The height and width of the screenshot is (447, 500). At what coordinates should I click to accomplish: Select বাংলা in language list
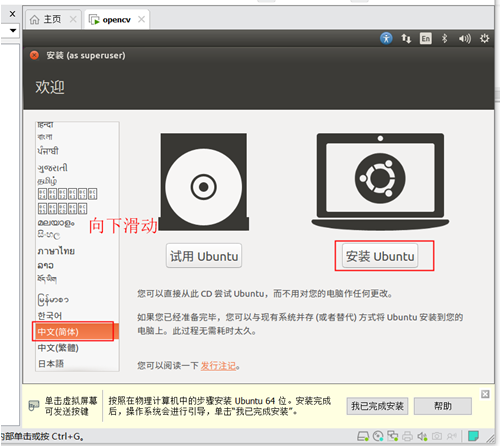pyautogui.click(x=77, y=137)
